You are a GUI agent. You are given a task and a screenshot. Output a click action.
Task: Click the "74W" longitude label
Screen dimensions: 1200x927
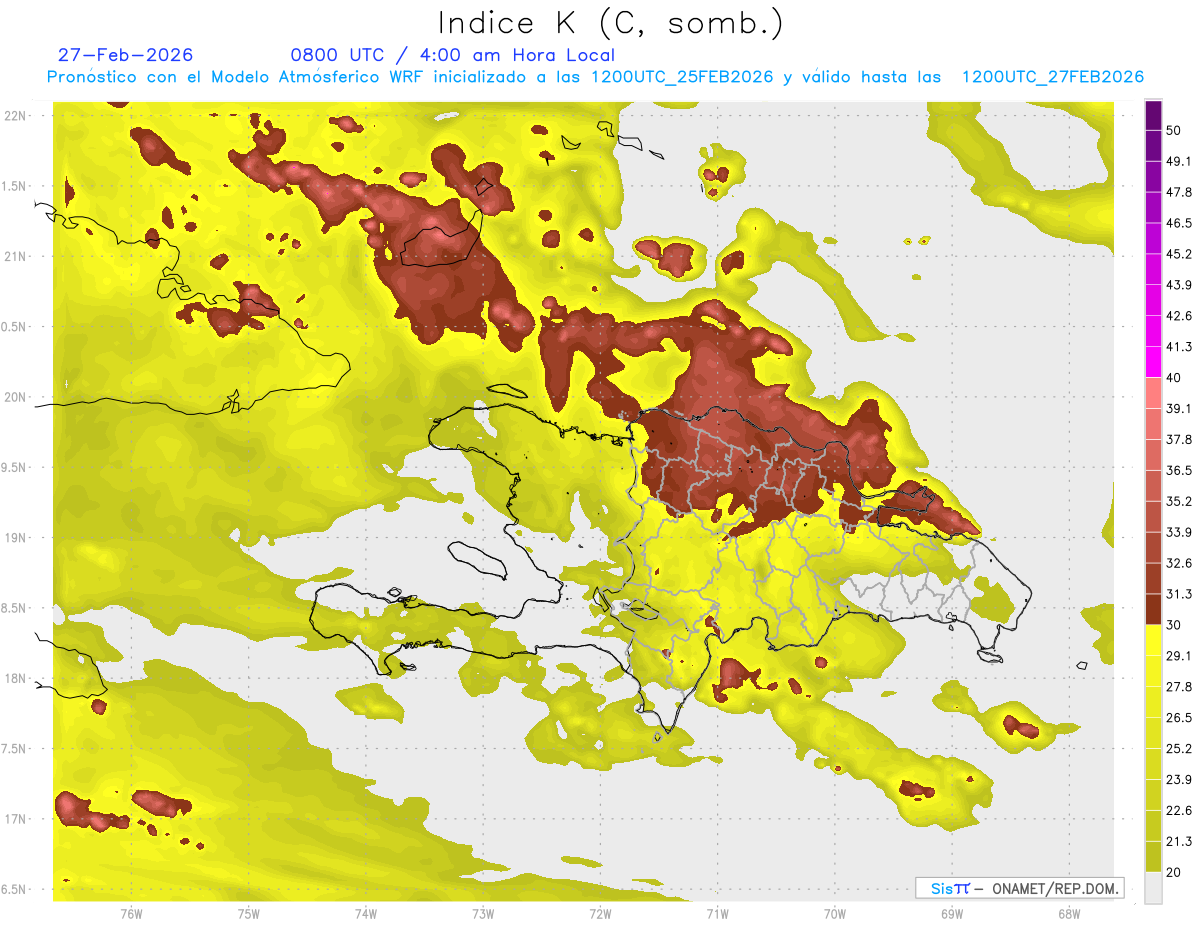click(x=366, y=913)
